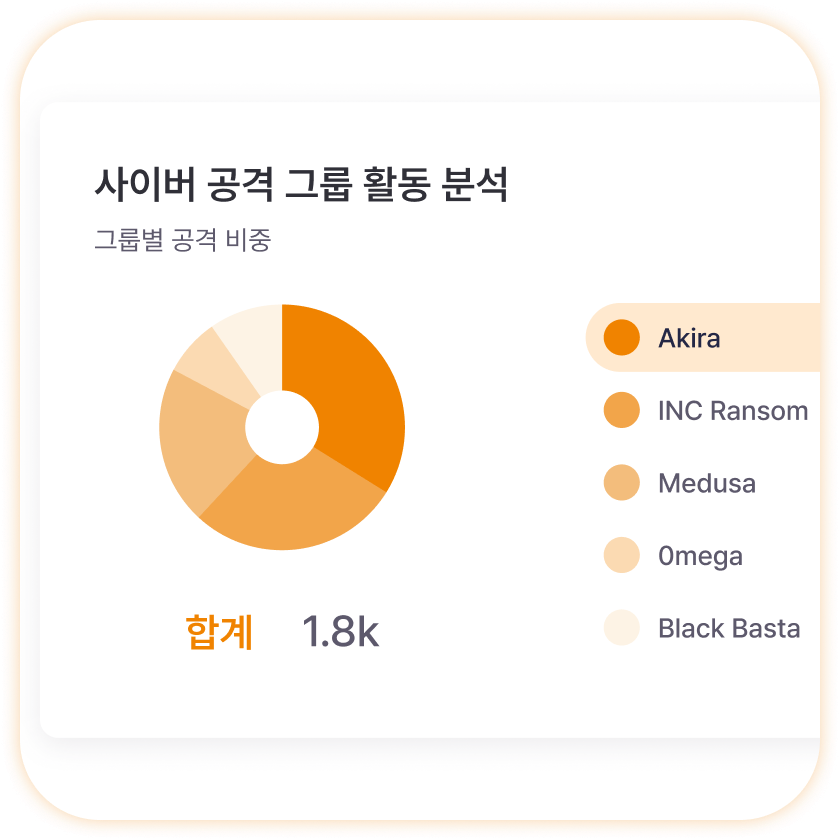Click the Medusa legend color circle

(622, 484)
